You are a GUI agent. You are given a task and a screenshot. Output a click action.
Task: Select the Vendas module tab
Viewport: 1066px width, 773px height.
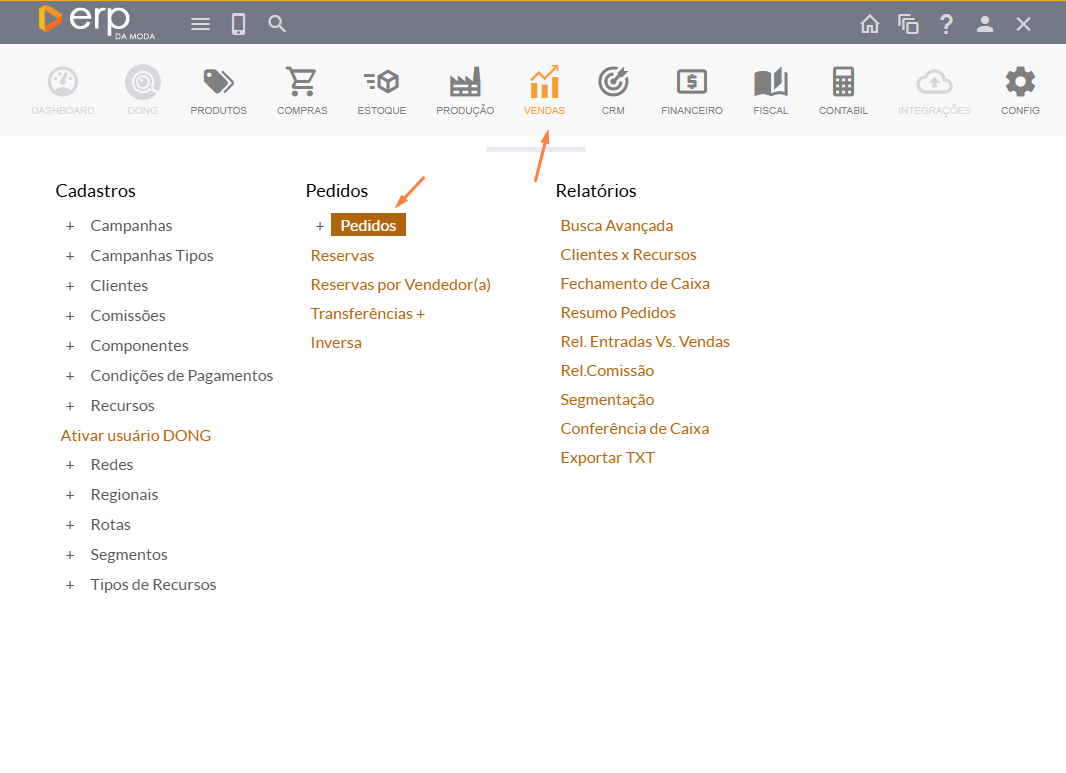coord(544,90)
